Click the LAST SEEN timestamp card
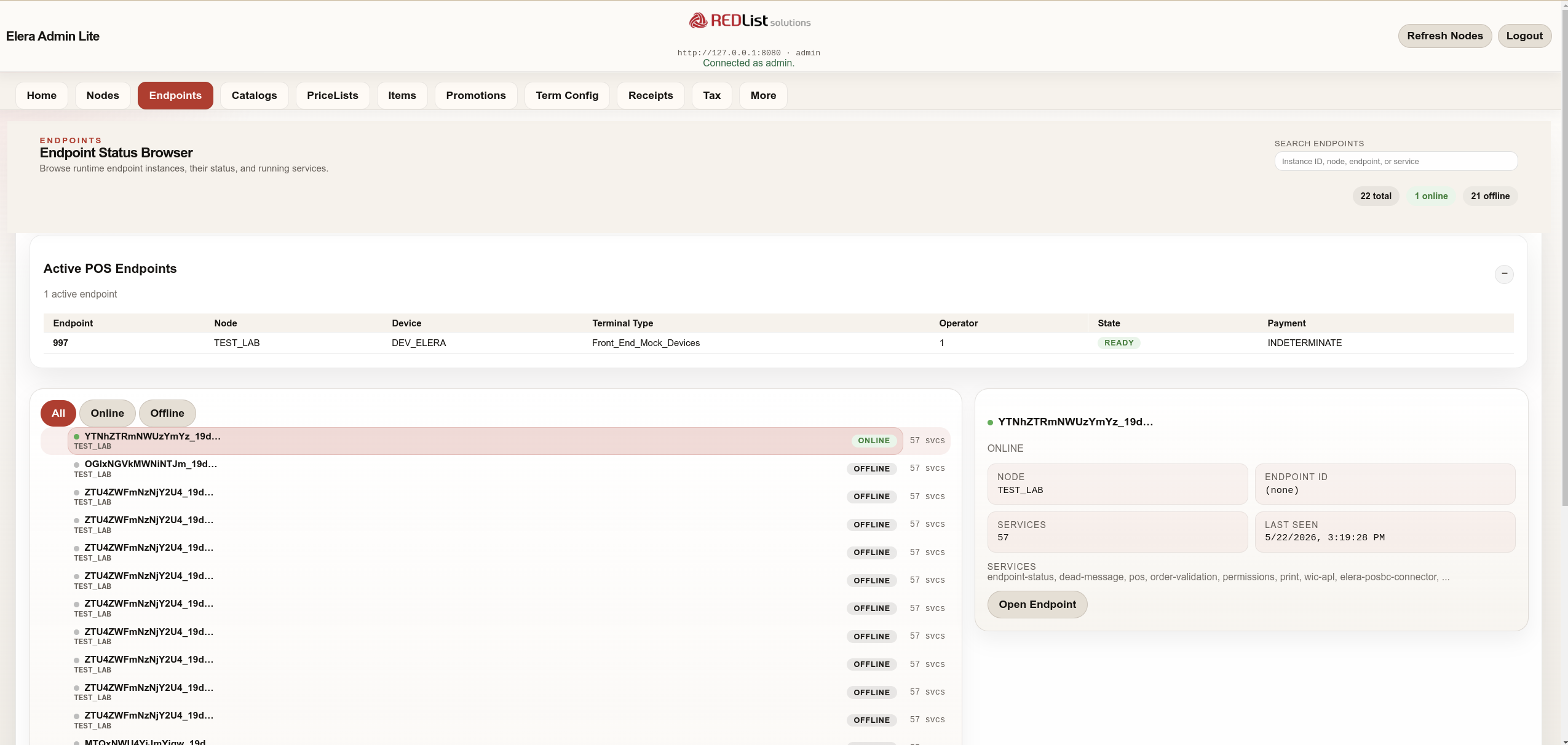The width and height of the screenshot is (1568, 745). [1385, 532]
